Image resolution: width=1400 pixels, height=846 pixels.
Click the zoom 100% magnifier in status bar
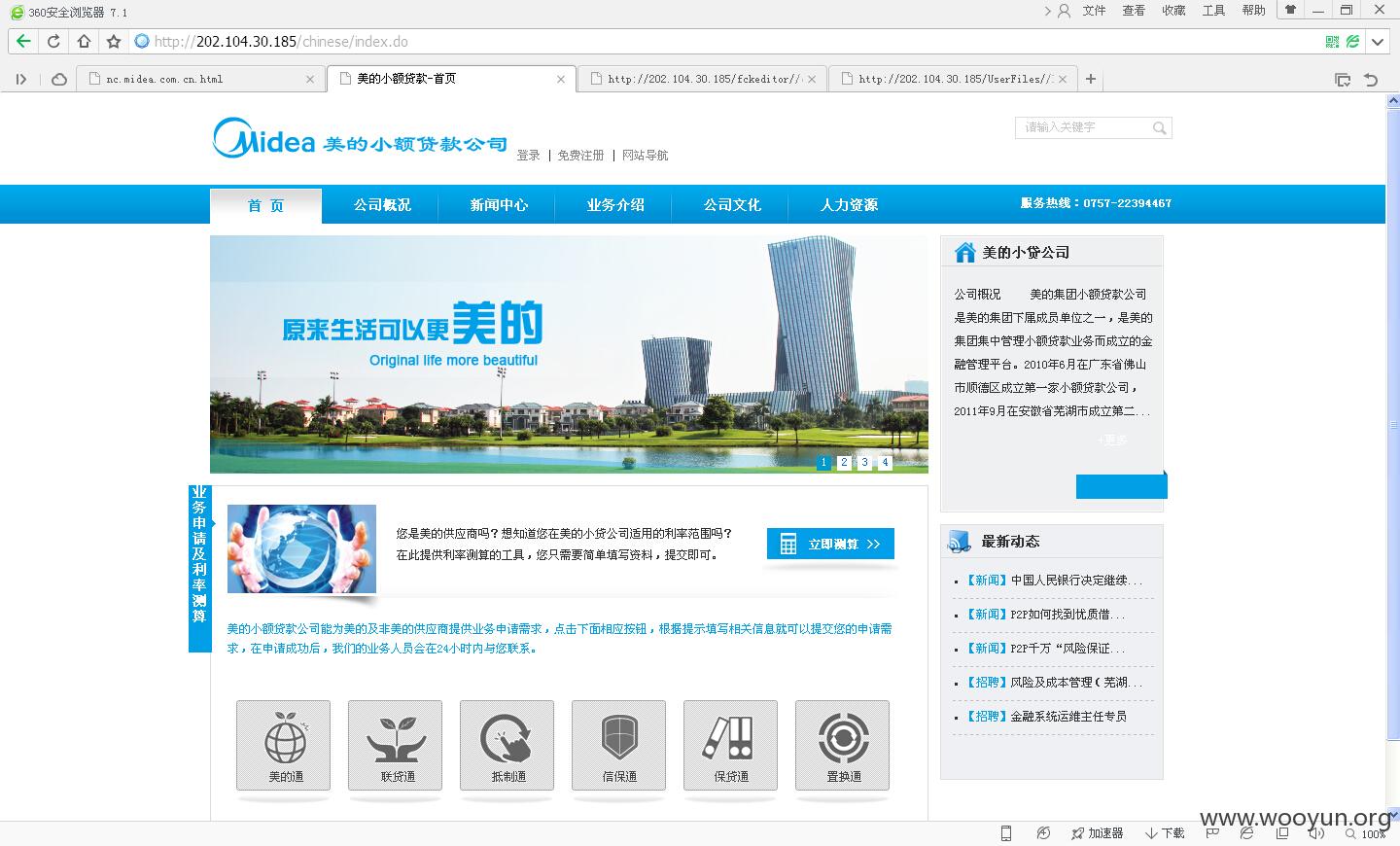1366,833
